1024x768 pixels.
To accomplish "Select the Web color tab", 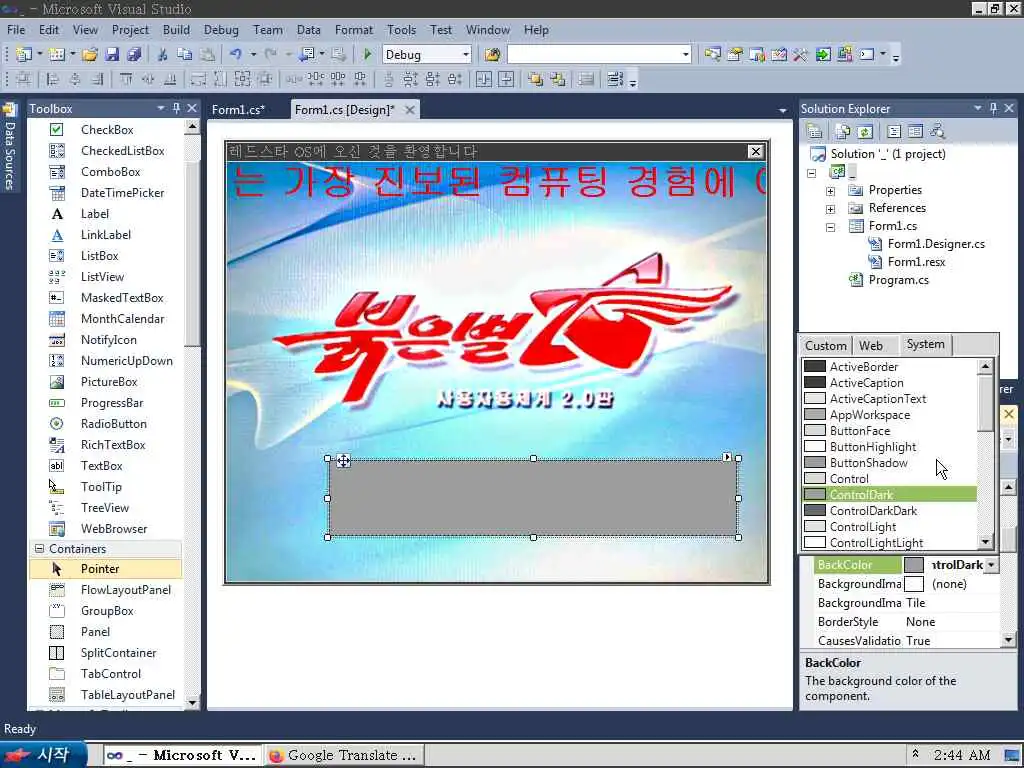I will (x=871, y=345).
